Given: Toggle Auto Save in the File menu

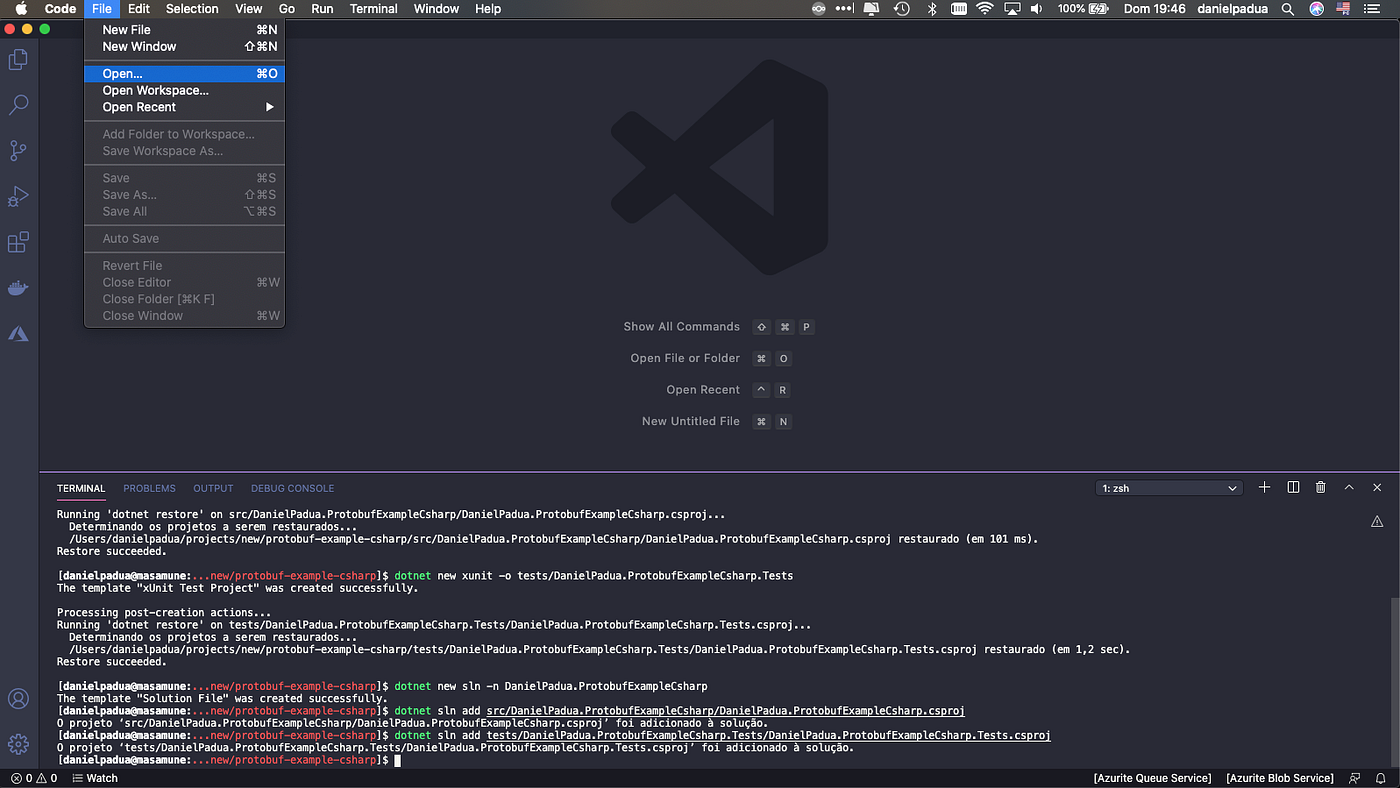Looking at the screenshot, I should point(132,238).
